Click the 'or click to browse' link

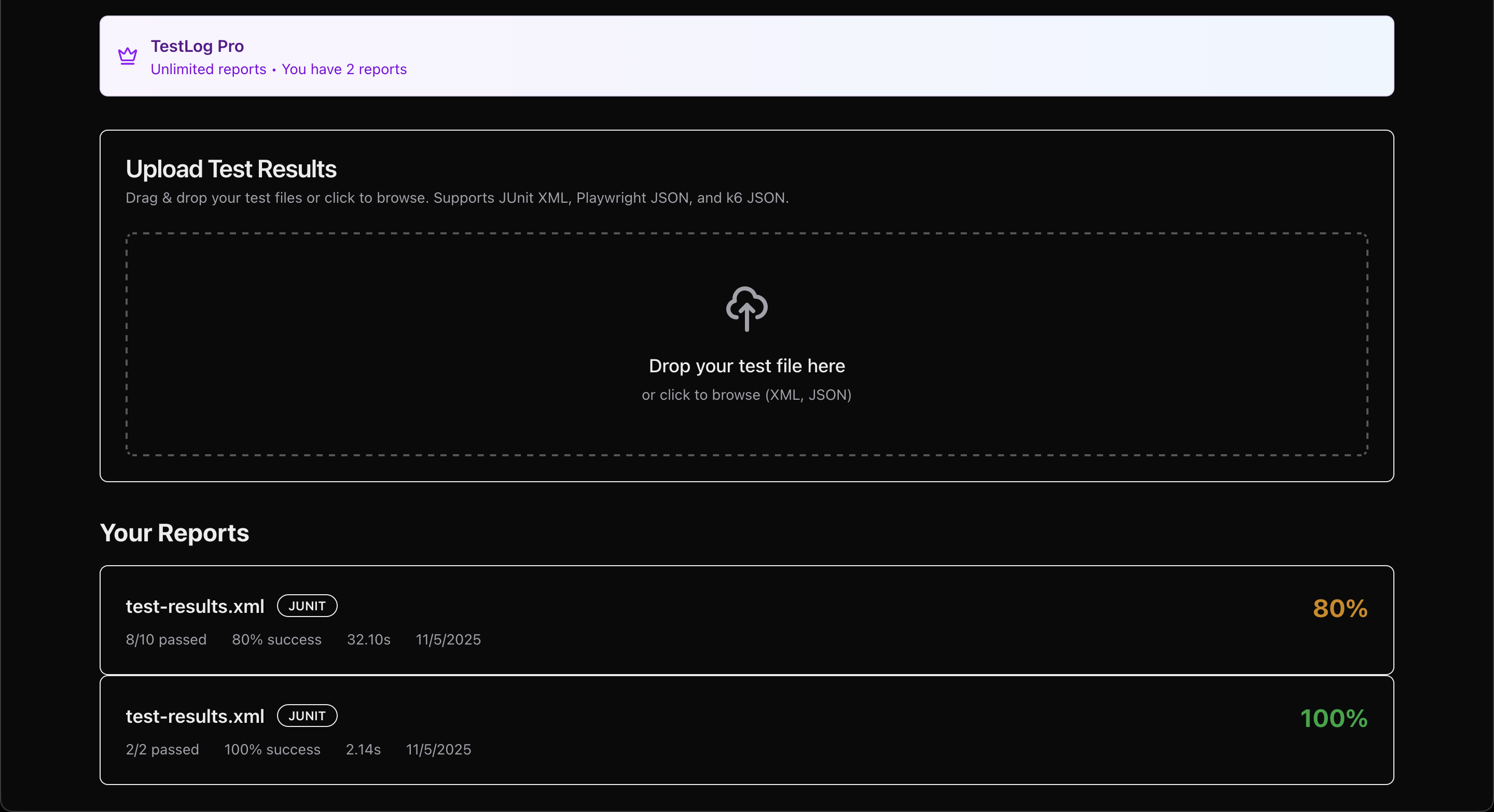coord(746,395)
